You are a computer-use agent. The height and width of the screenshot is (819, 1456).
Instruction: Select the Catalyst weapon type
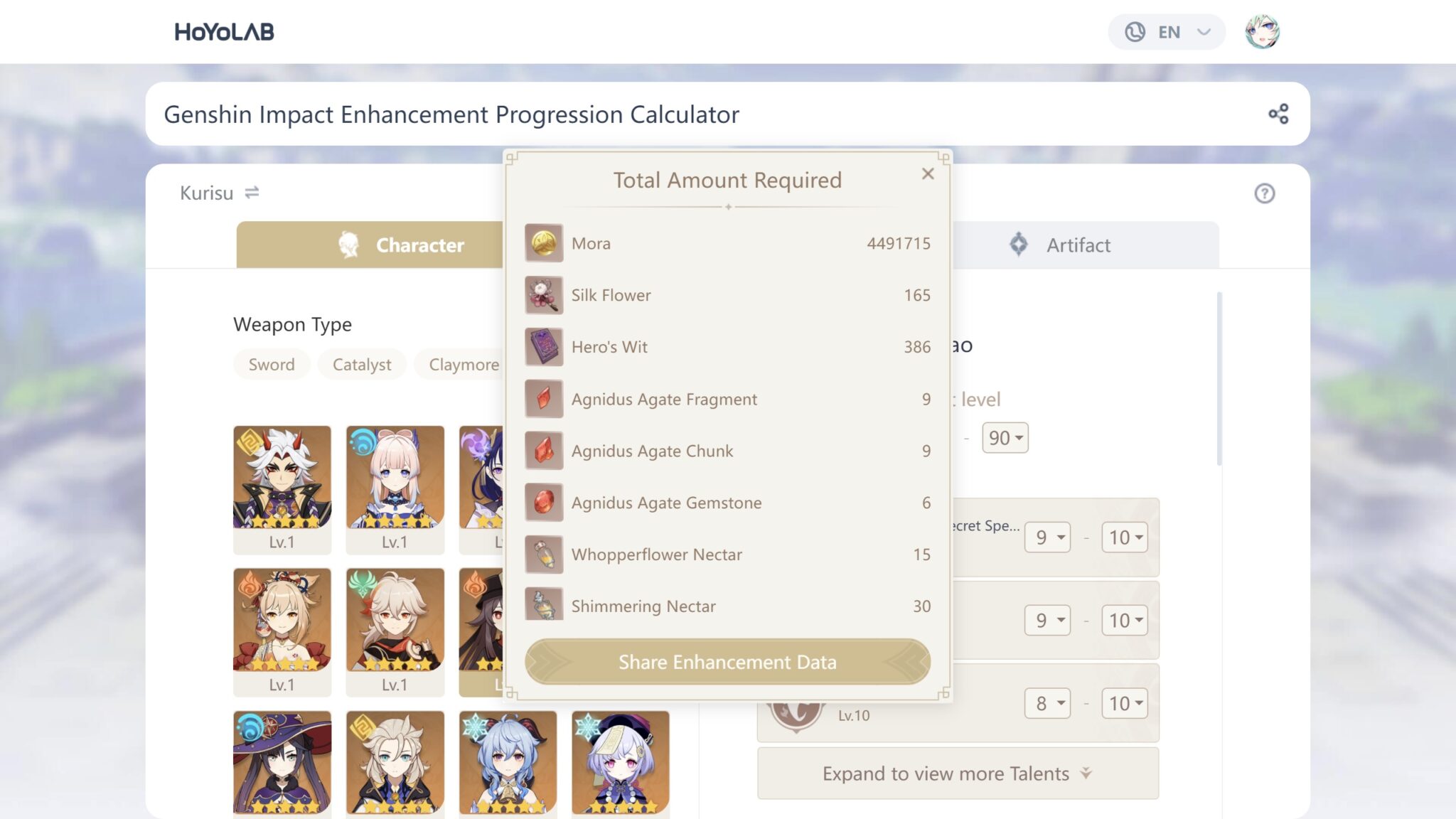tap(362, 364)
